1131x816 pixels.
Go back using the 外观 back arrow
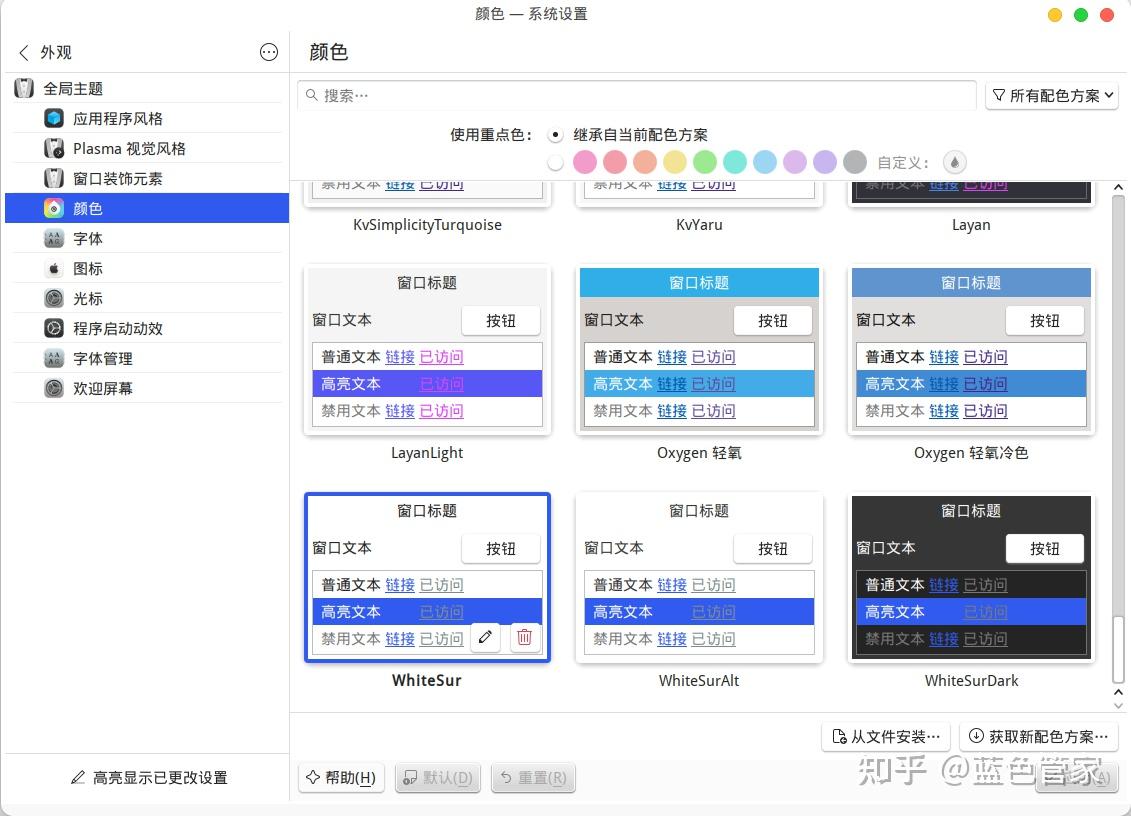point(23,52)
